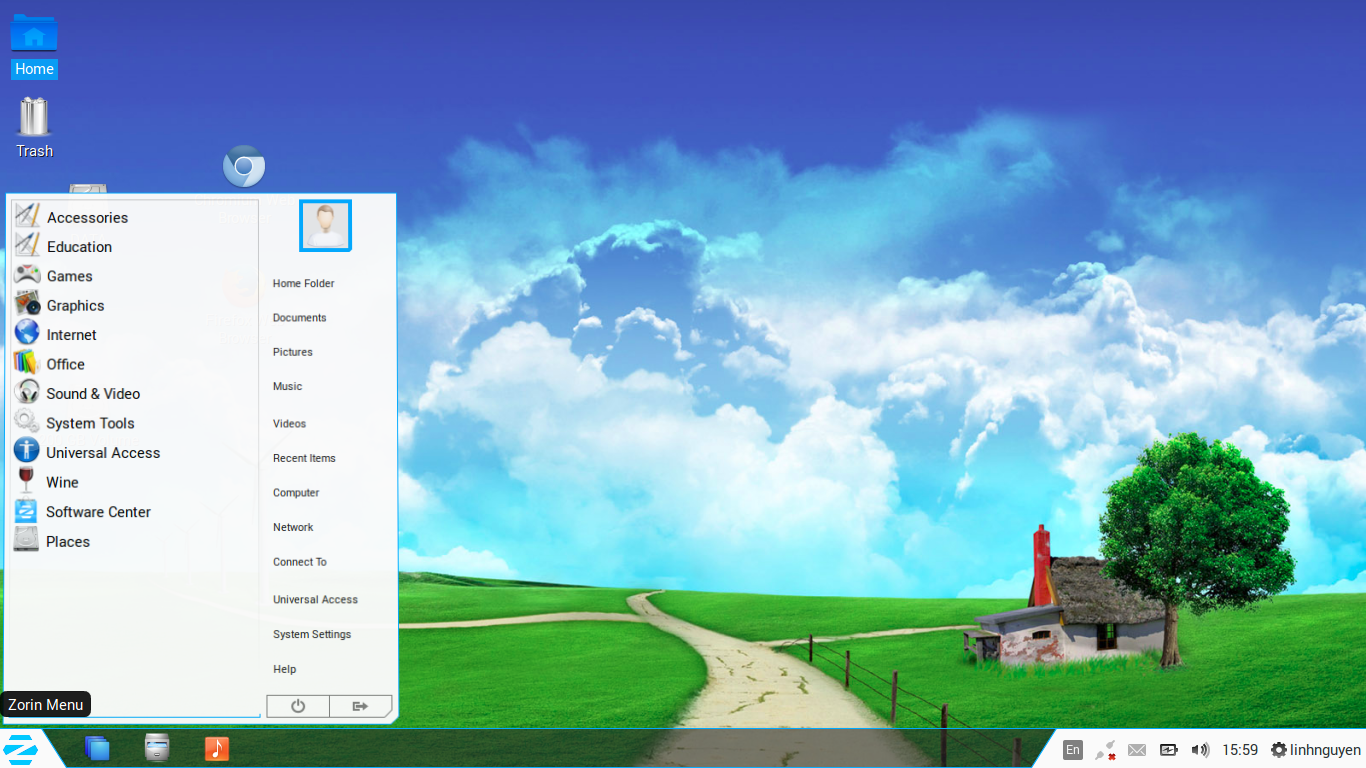Open the En keyboard language indicator
This screenshot has height=768, width=1366.
click(x=1073, y=750)
